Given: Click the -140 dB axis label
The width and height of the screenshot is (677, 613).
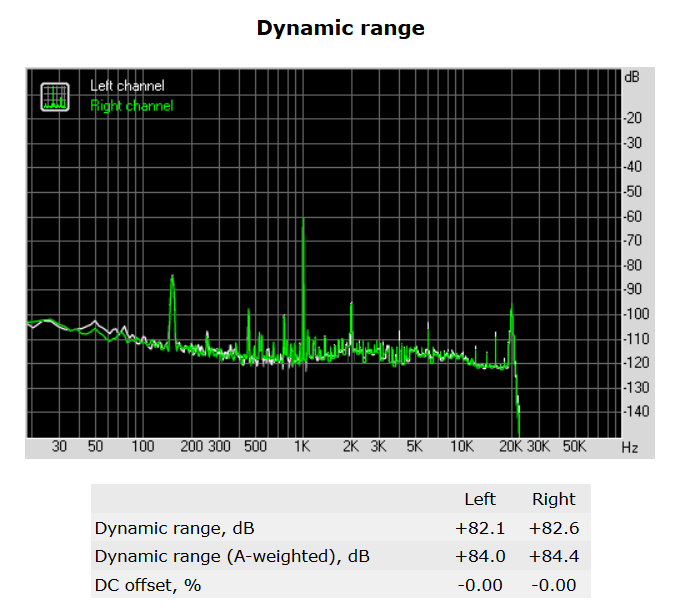Looking at the screenshot, I should [636, 411].
